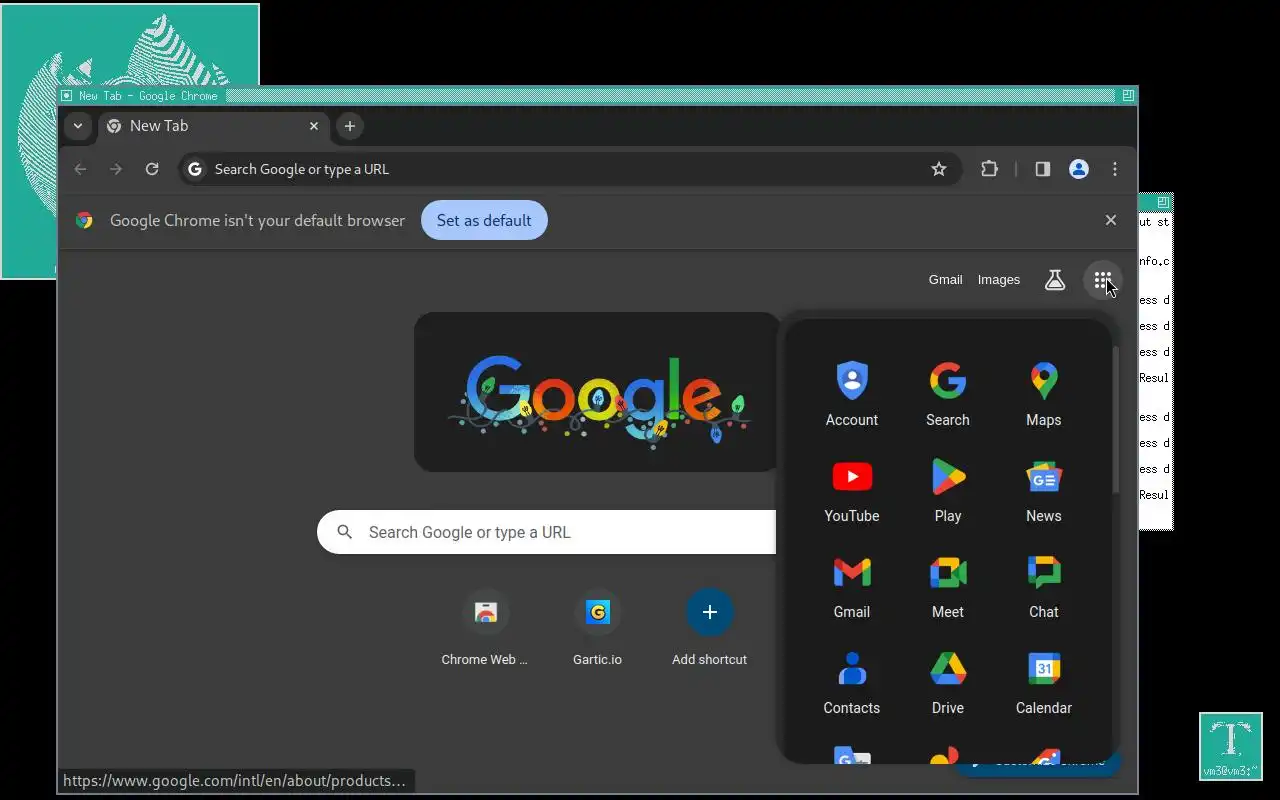Click the Google G icon in address bar
This screenshot has height=800, width=1280.
[195, 169]
